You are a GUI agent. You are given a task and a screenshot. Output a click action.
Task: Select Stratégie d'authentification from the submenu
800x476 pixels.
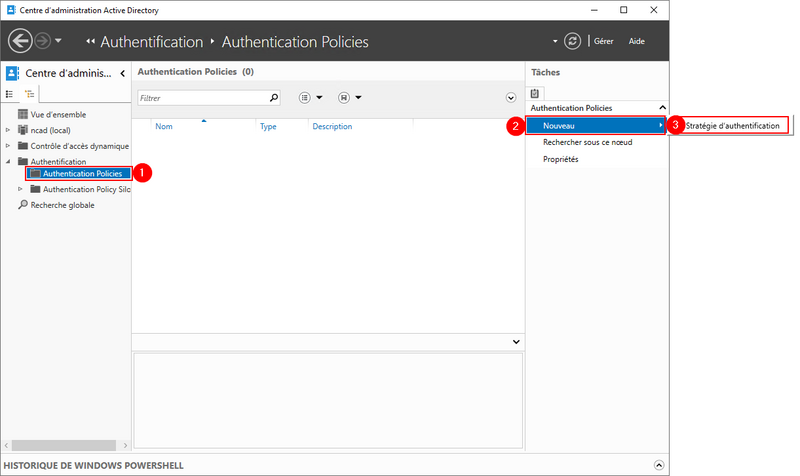click(733, 125)
